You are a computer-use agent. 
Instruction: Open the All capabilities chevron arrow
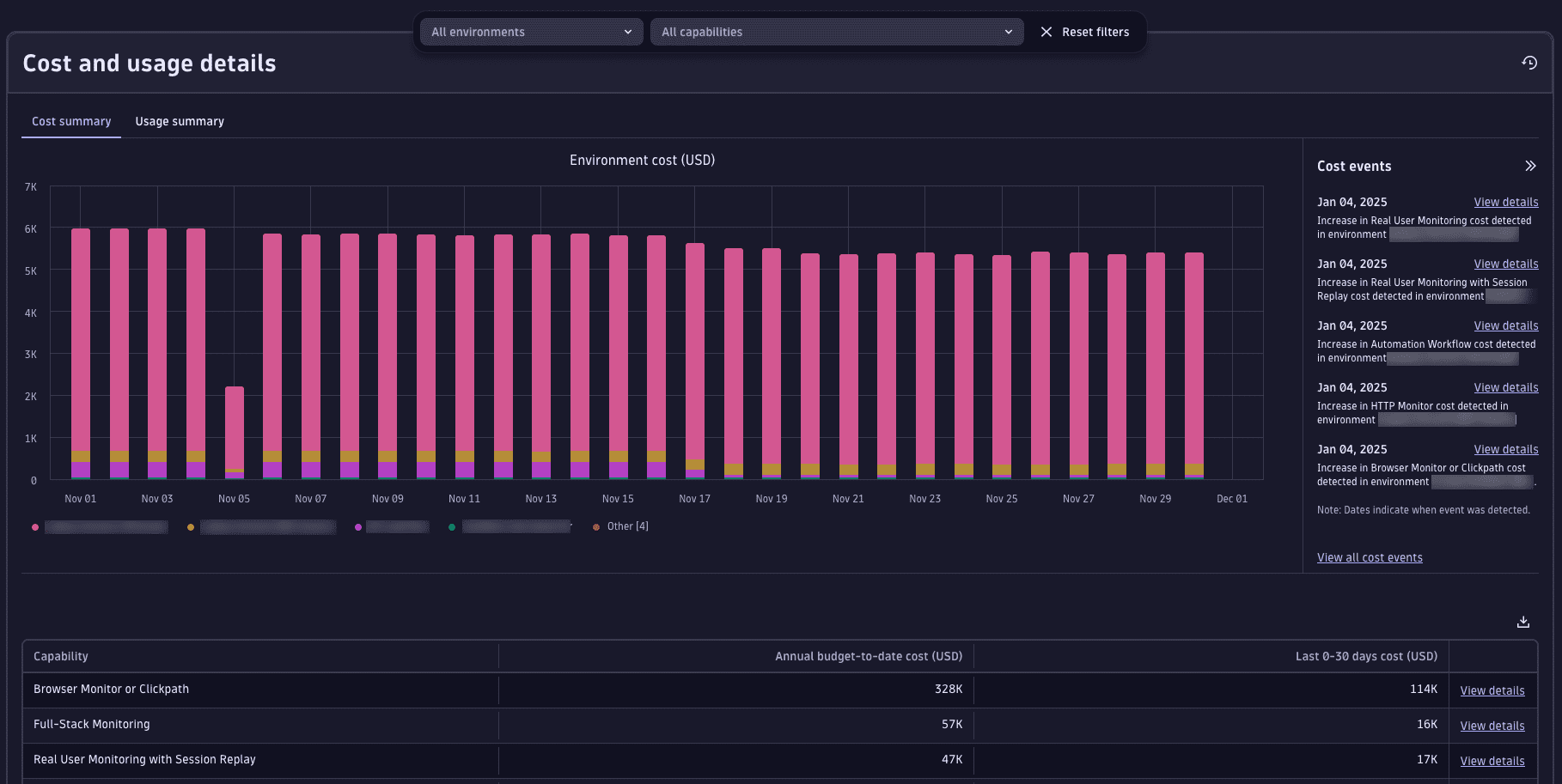tap(1009, 32)
